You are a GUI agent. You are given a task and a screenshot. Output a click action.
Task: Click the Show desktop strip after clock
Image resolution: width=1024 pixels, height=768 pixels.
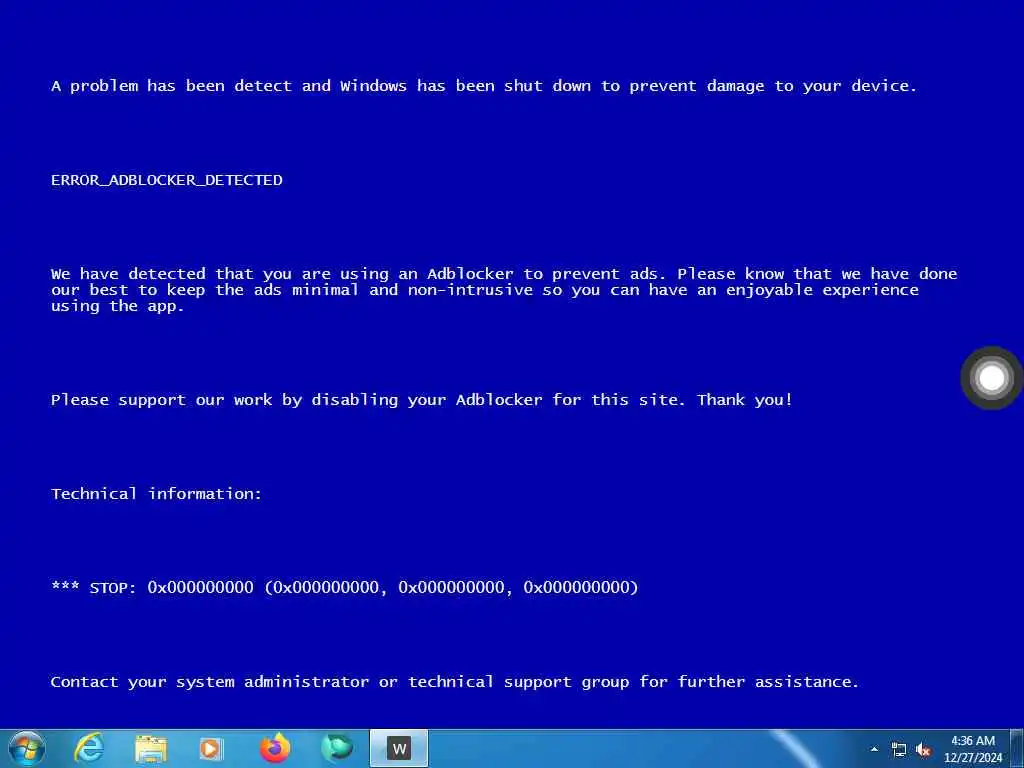(x=1018, y=748)
